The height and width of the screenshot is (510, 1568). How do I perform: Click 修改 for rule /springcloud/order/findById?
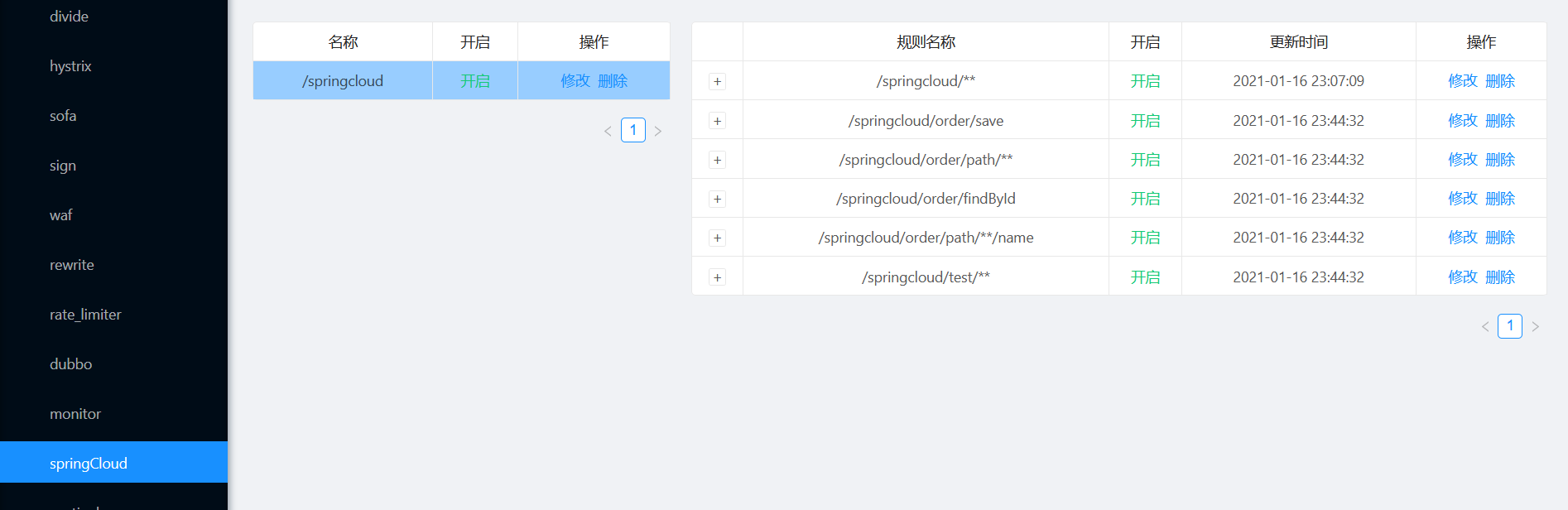click(x=1463, y=199)
